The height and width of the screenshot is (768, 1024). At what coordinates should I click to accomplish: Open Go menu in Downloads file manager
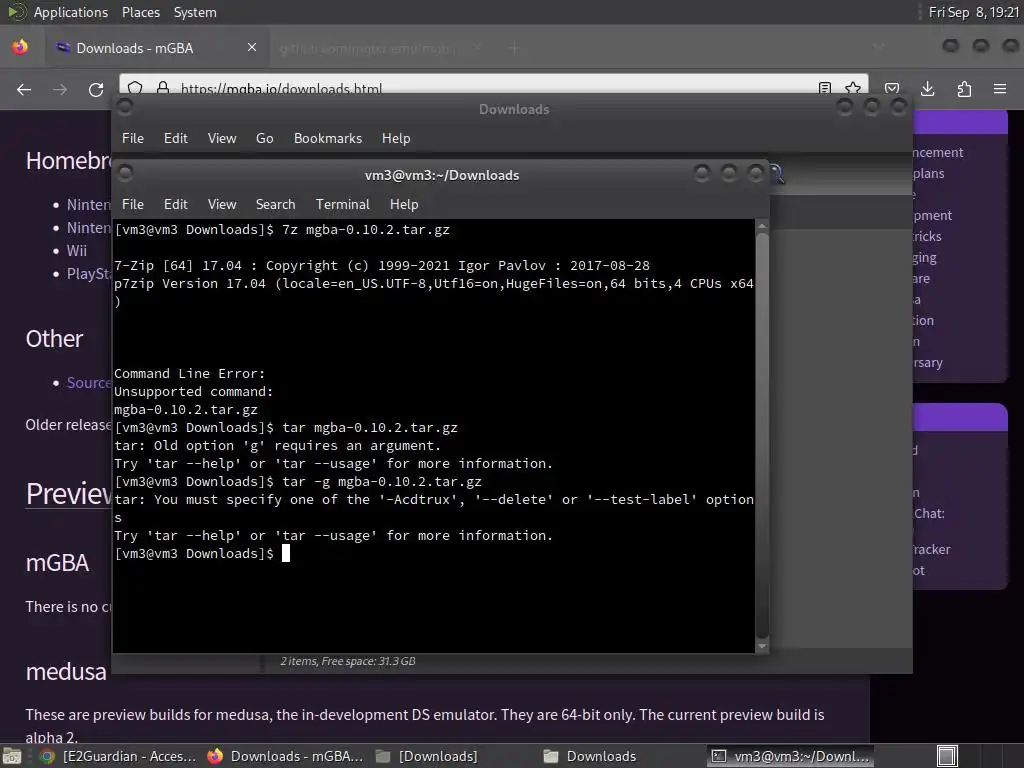[264, 138]
